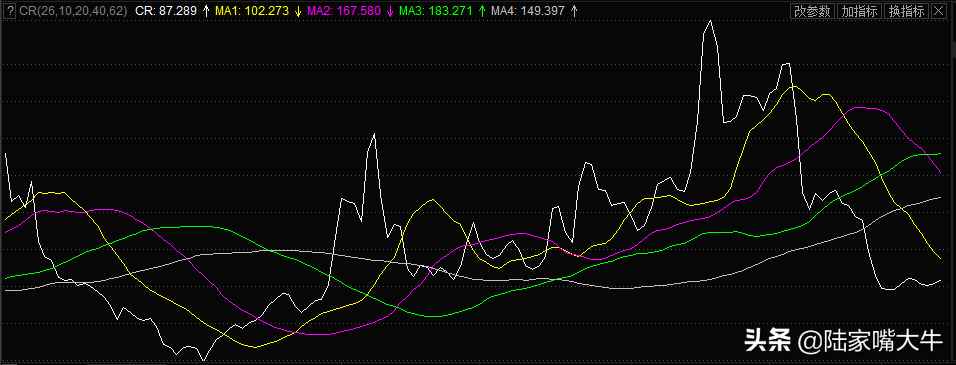Click the green up arrow beside MA3
The height and width of the screenshot is (365, 956).
pyautogui.click(x=482, y=11)
